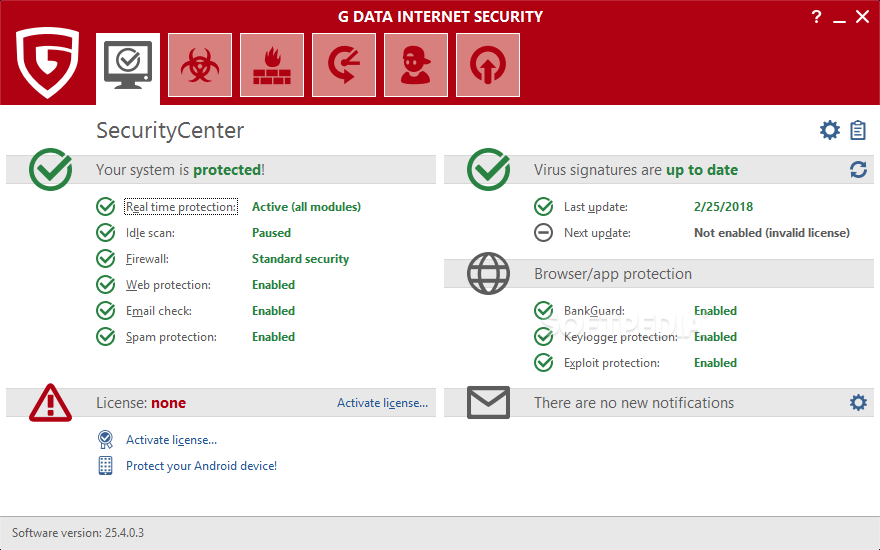880x550 pixels.
Task: Click the large virus signatures checkmark
Action: pos(488,169)
